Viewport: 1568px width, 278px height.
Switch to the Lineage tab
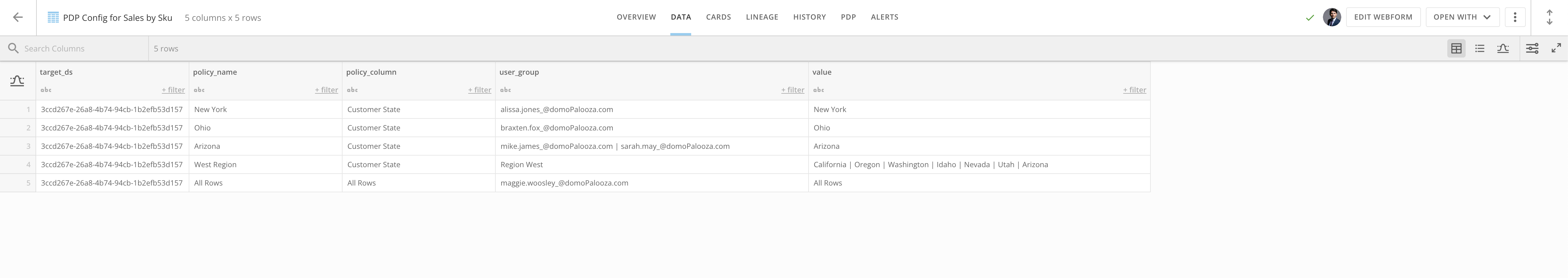[761, 17]
